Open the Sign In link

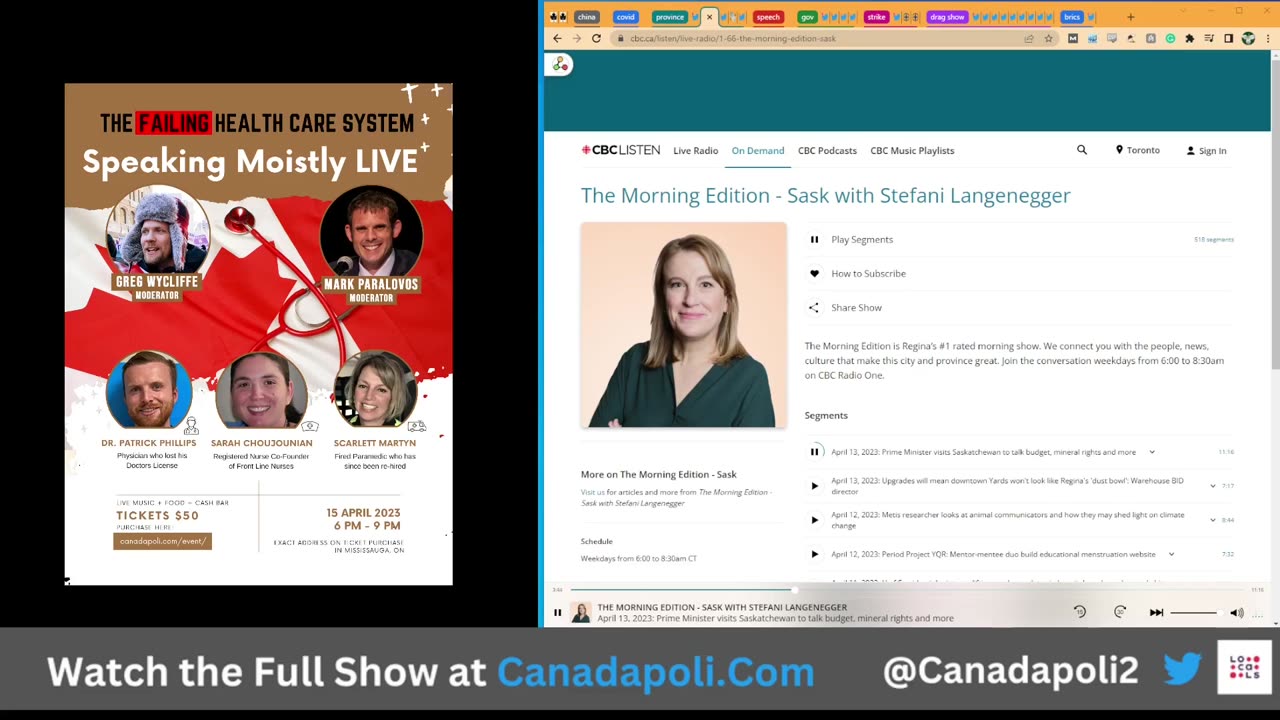(x=1206, y=151)
